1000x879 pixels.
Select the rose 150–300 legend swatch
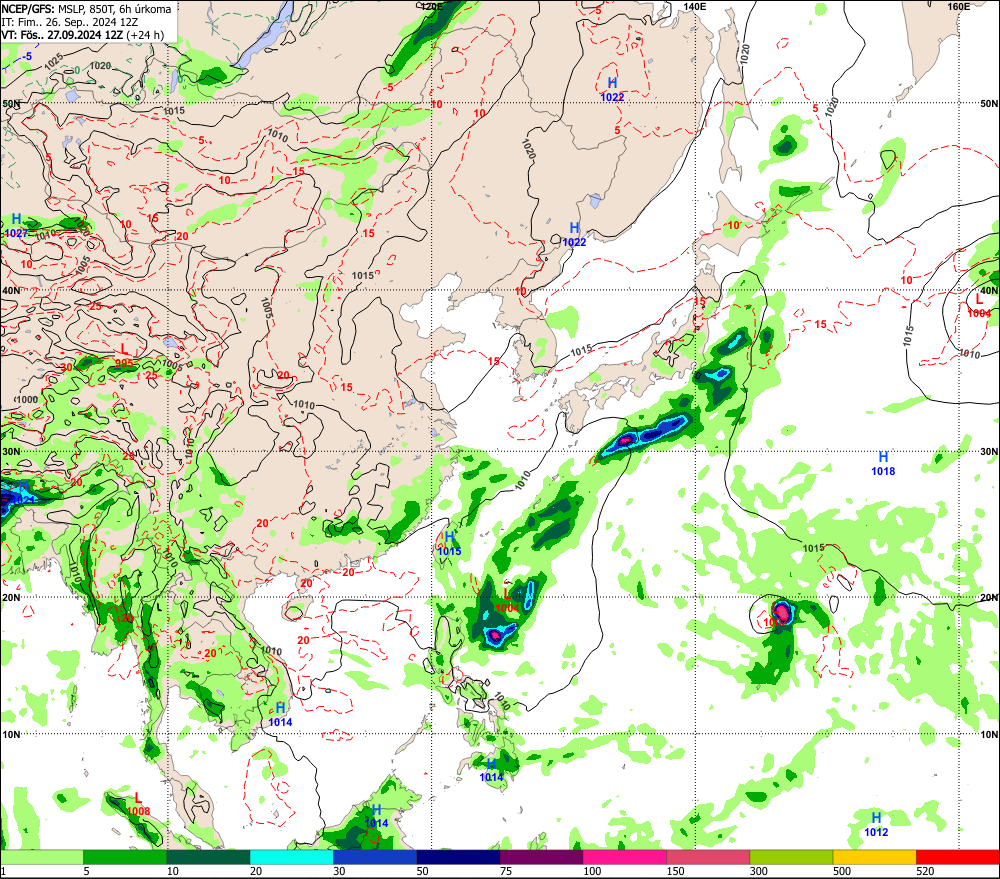coord(708,857)
